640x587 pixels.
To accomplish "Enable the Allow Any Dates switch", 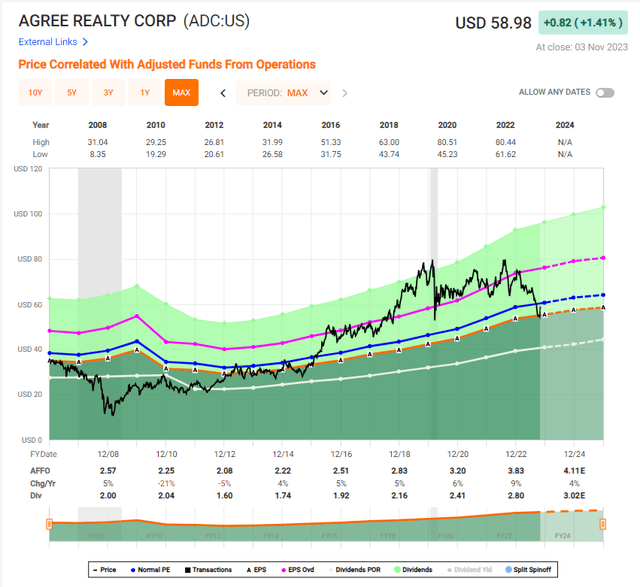I will [x=604, y=93].
